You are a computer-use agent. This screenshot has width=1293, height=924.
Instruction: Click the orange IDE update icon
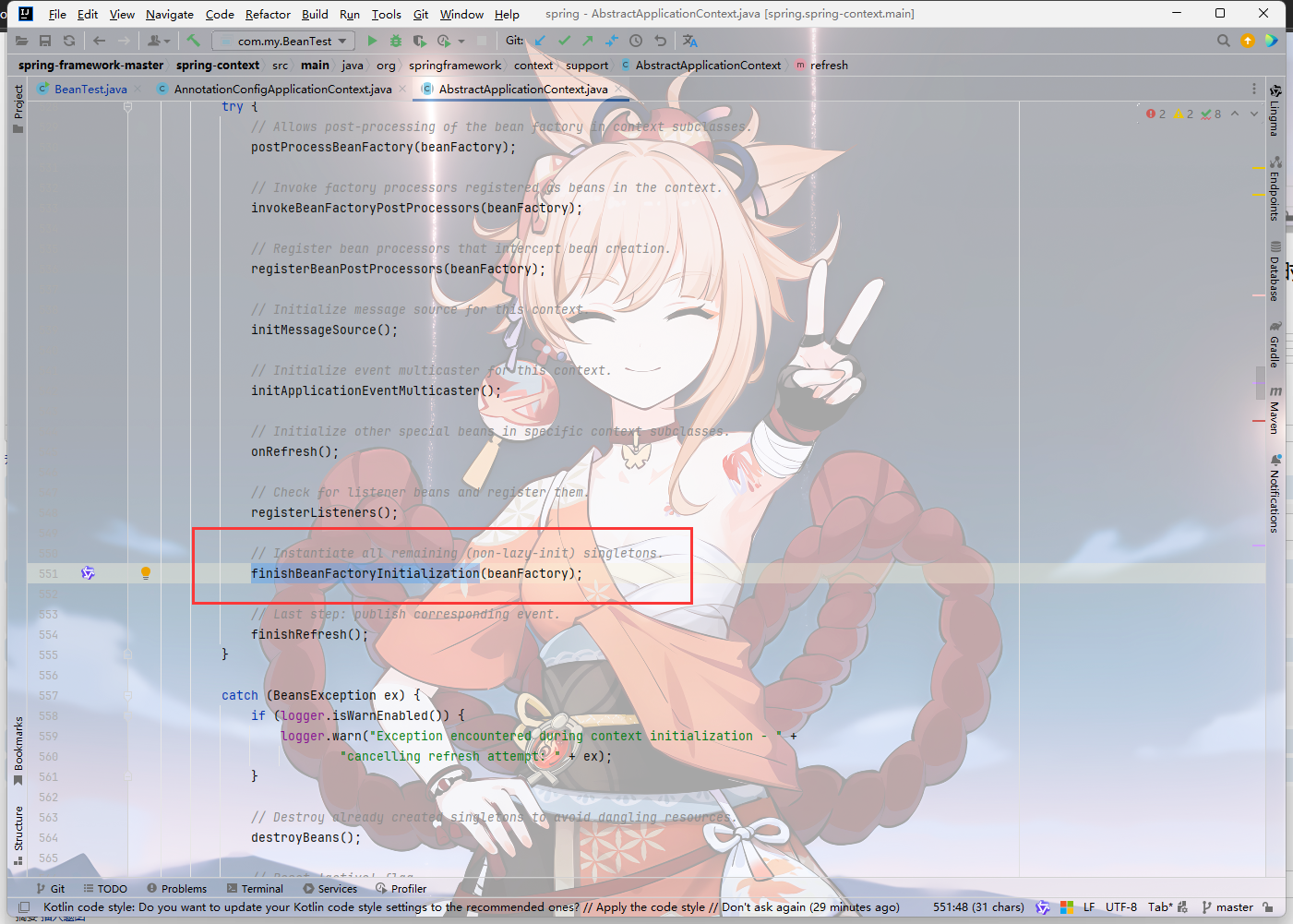click(1248, 41)
